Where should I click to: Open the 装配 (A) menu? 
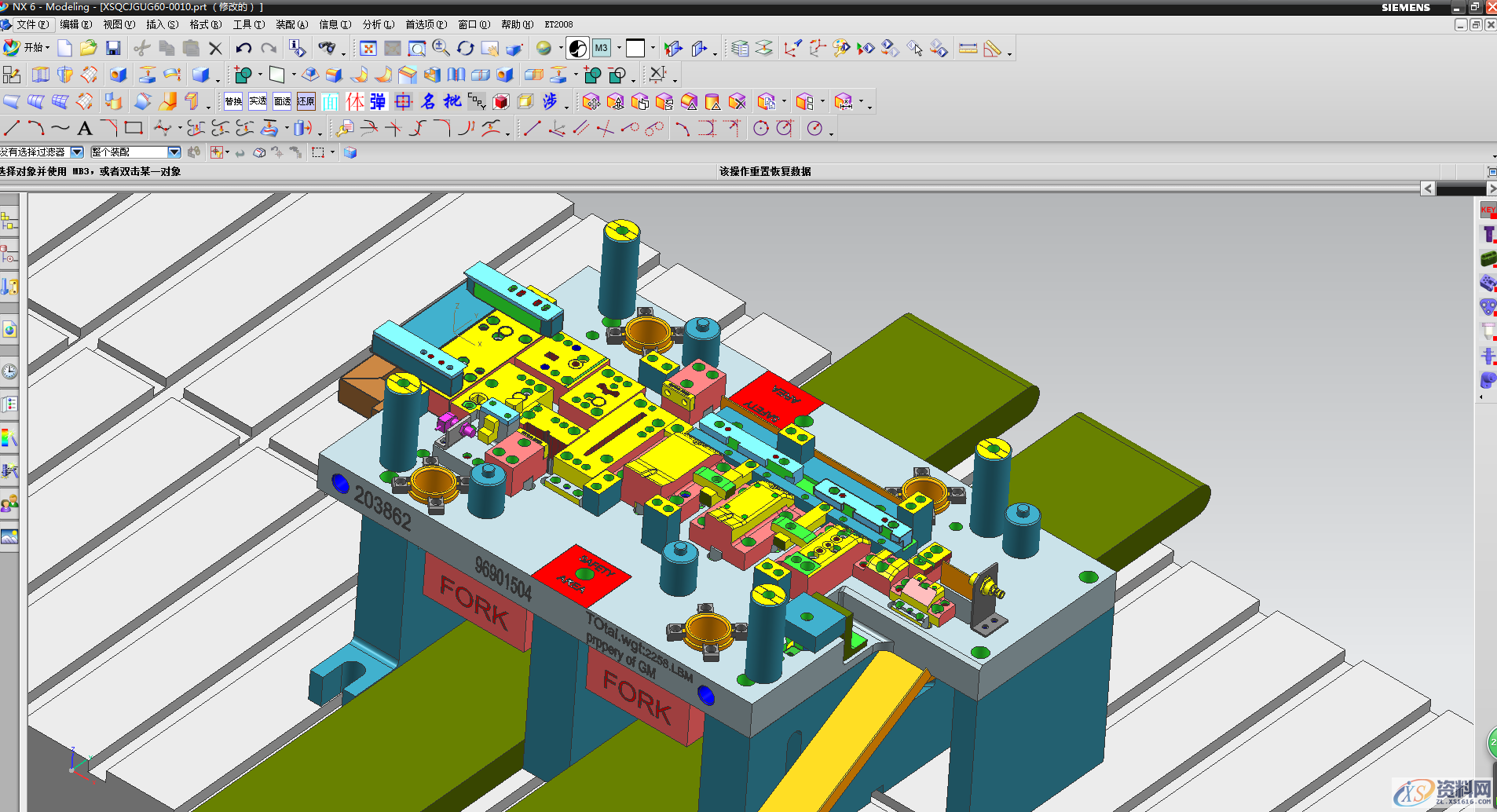(291, 24)
